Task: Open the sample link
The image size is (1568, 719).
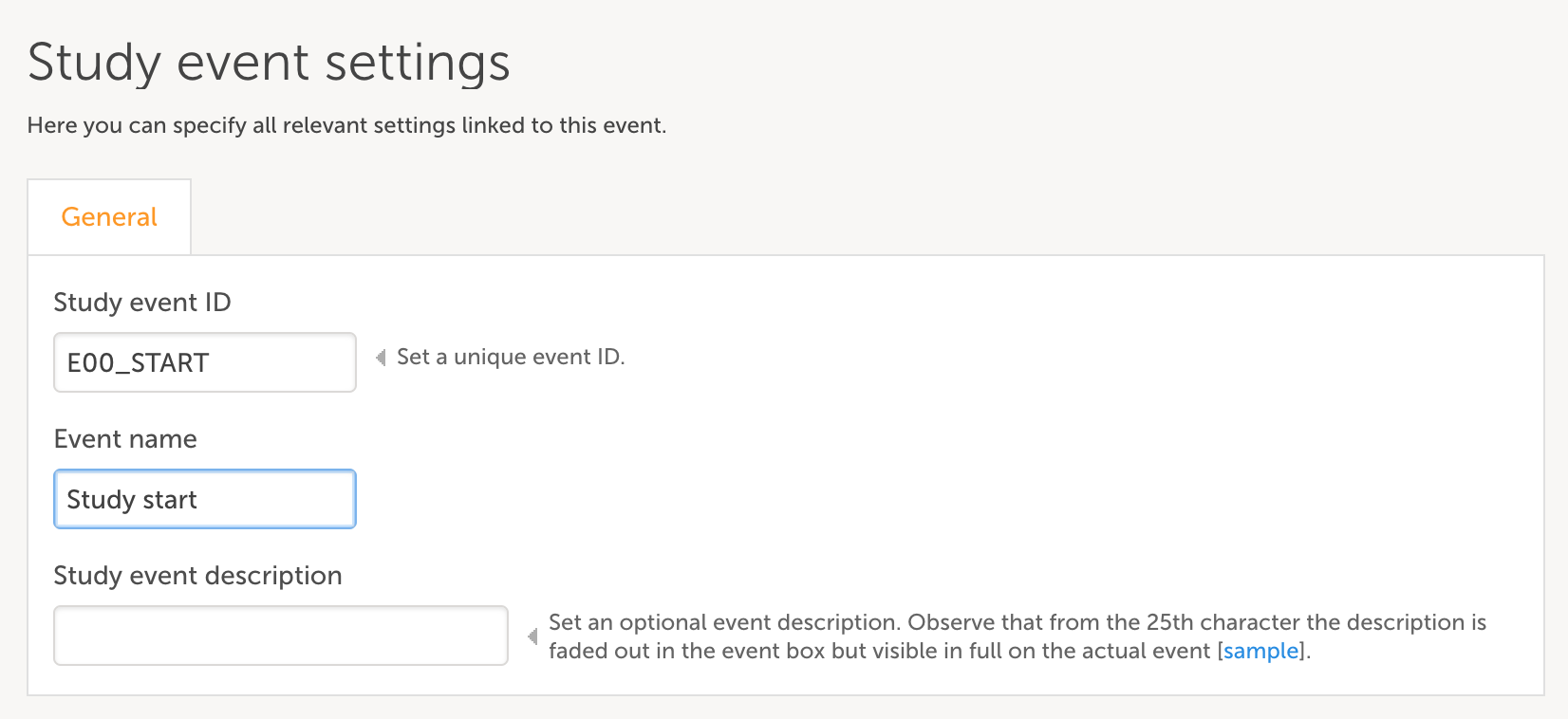Action: point(1260,651)
